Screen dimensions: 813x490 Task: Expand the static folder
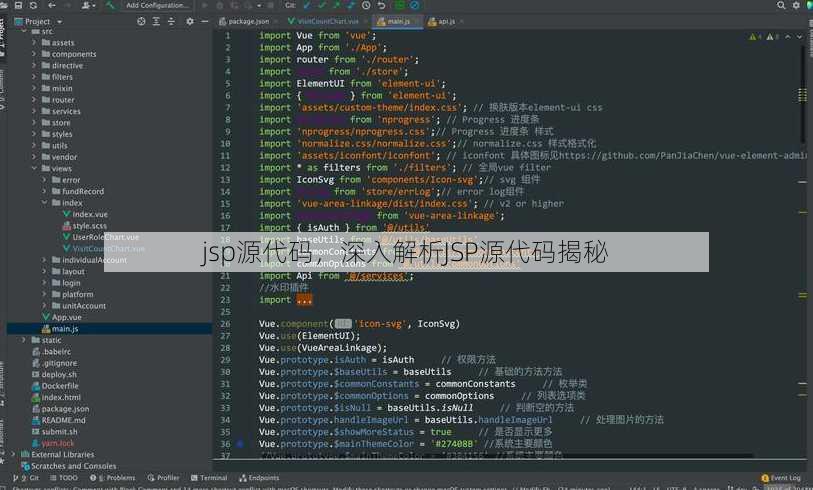[24, 340]
